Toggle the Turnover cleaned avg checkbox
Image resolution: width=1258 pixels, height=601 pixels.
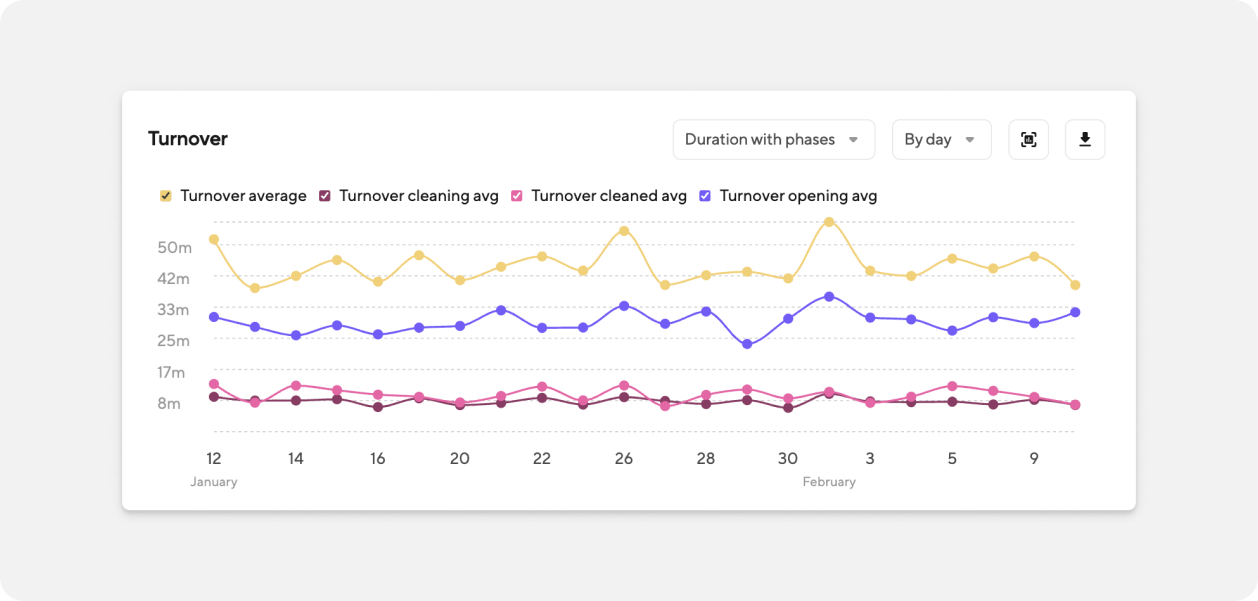pos(517,196)
